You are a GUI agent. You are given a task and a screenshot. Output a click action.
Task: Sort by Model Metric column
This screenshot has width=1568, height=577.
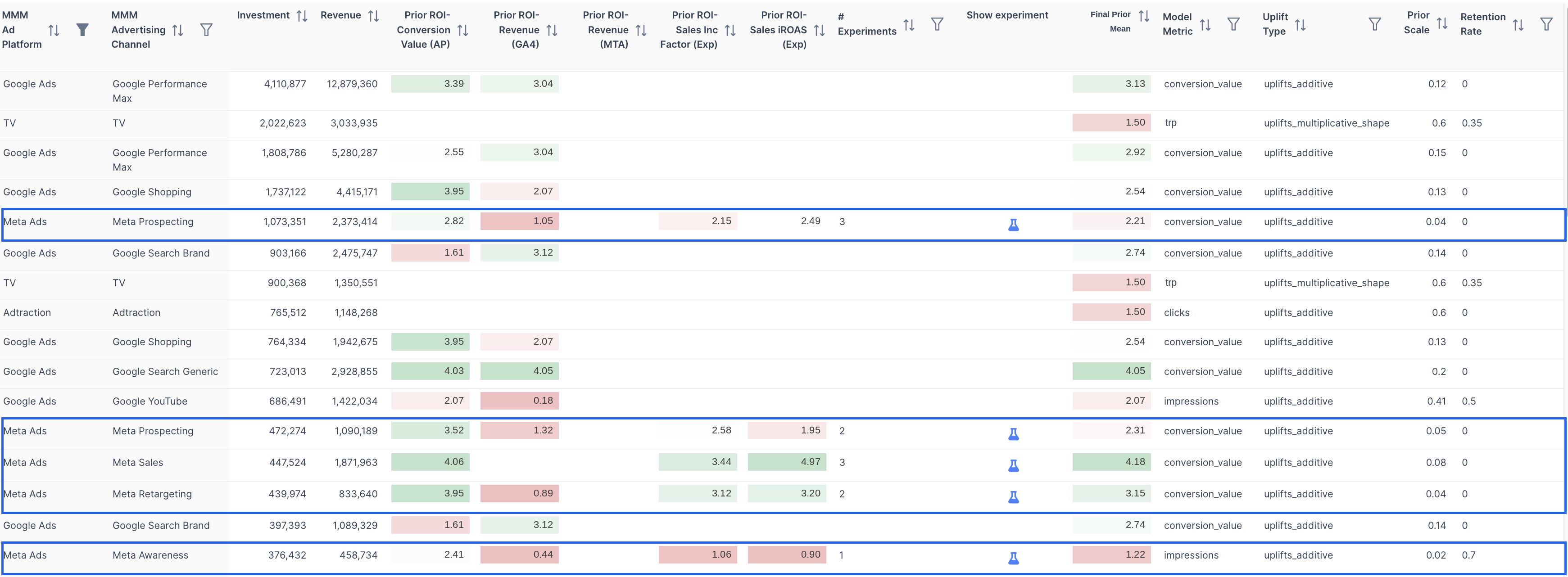tap(1205, 24)
